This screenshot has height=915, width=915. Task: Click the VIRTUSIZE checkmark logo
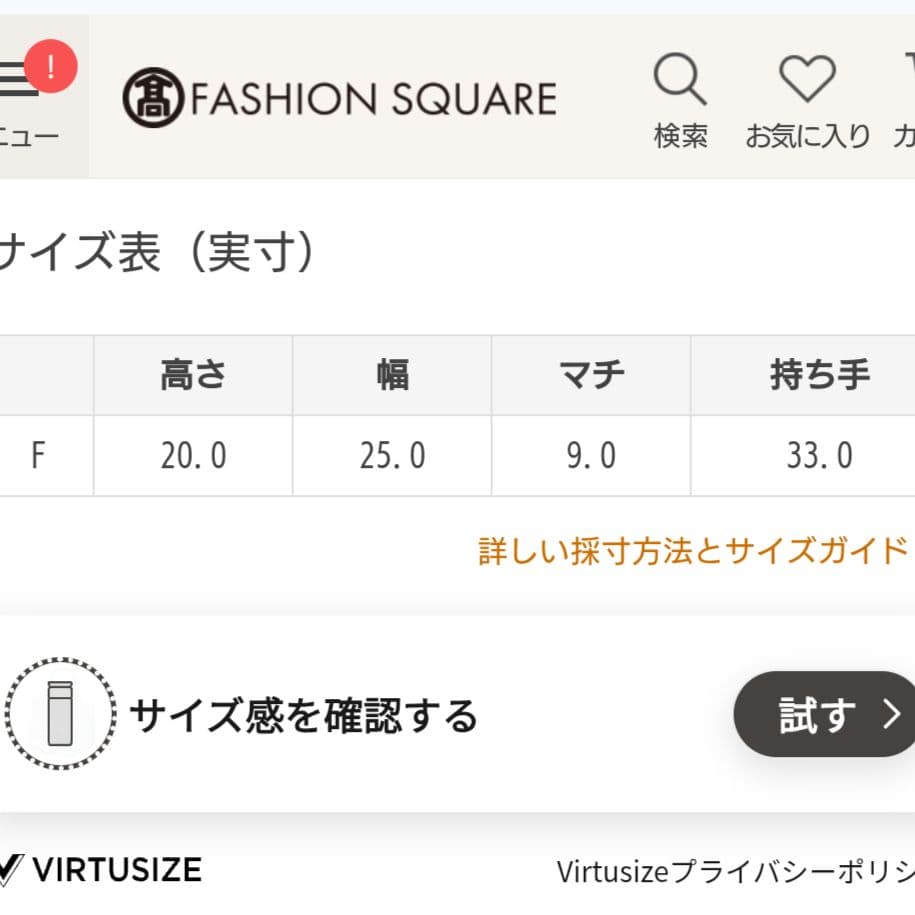(x=9, y=868)
